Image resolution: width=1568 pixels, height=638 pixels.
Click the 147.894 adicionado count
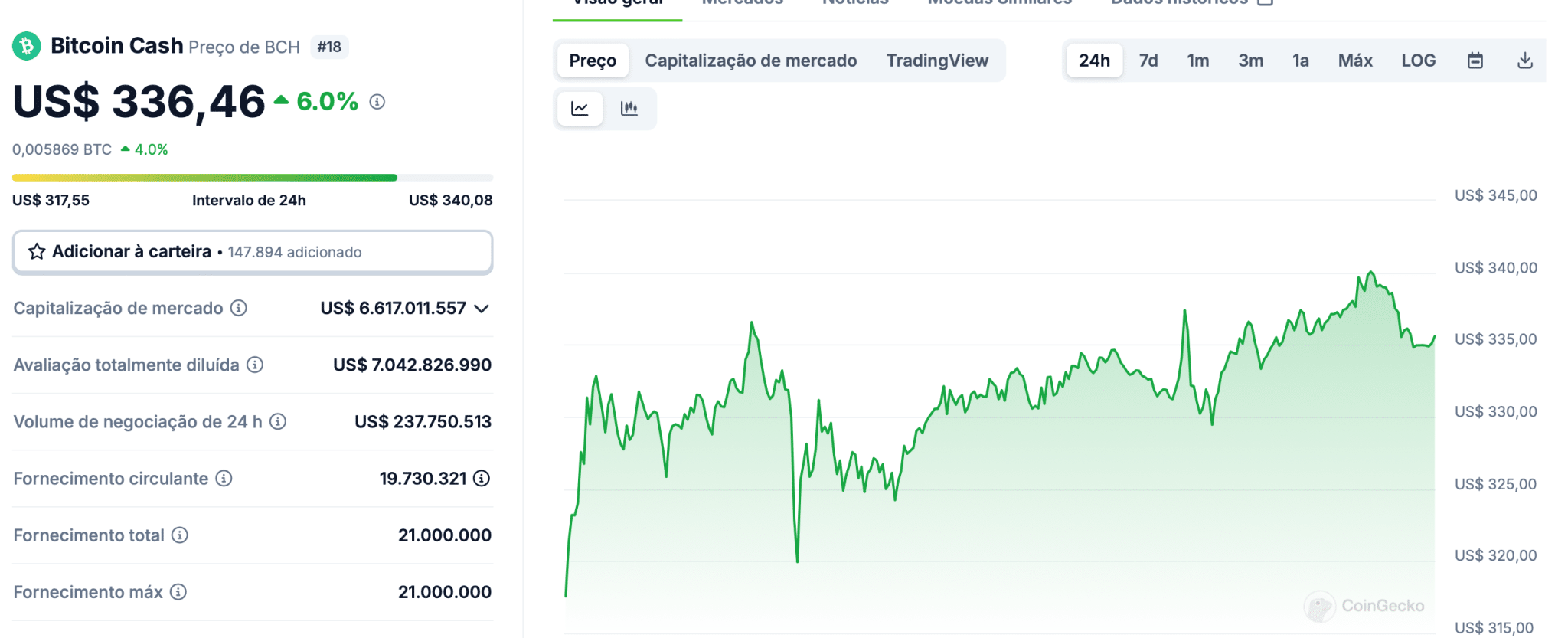pyautogui.click(x=295, y=252)
